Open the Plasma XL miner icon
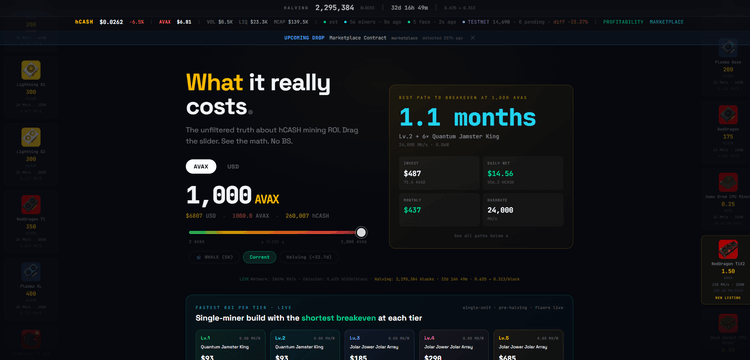 pyautogui.click(x=31, y=272)
